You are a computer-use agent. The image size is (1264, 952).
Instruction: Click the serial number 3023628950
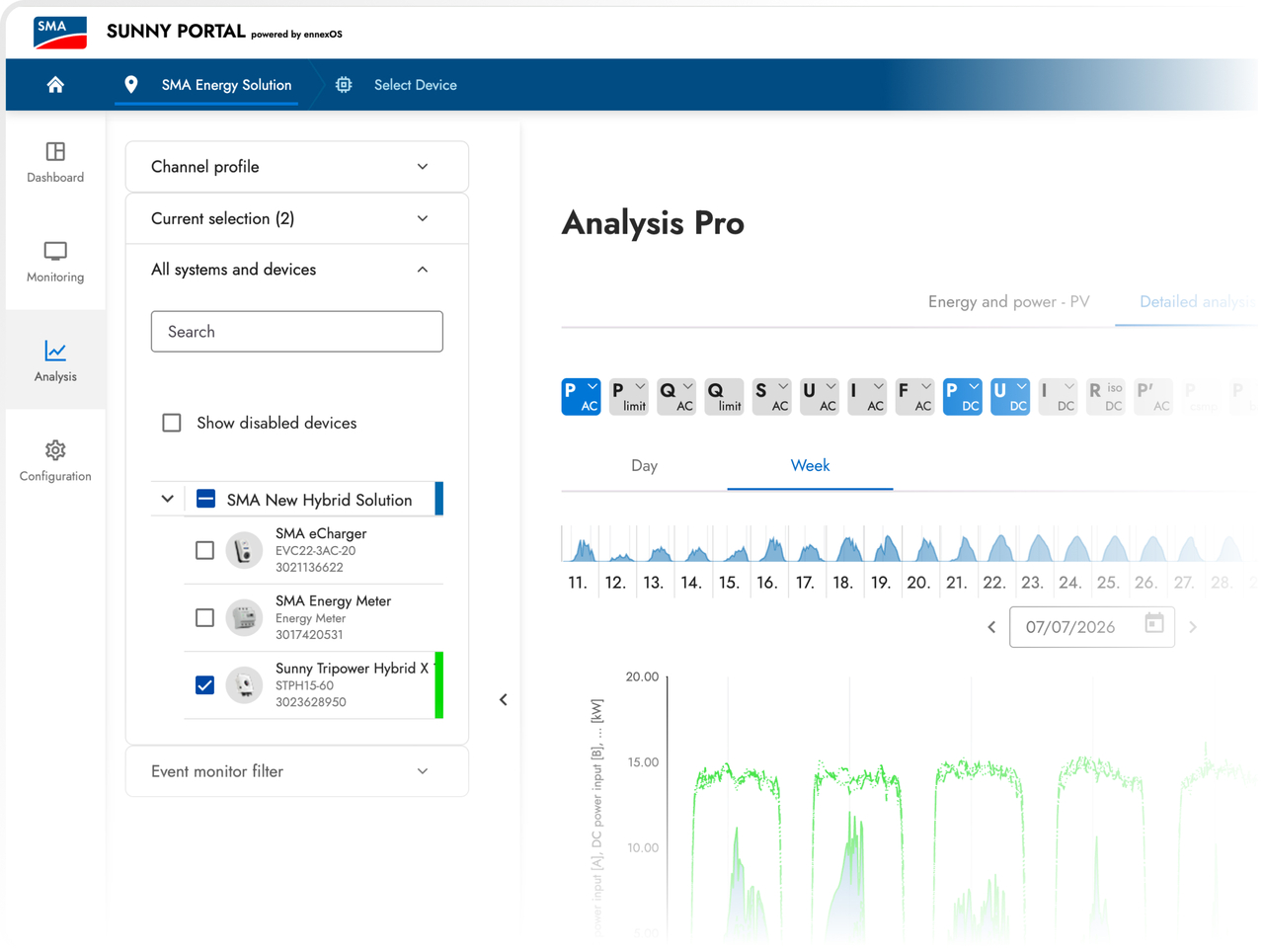point(311,702)
